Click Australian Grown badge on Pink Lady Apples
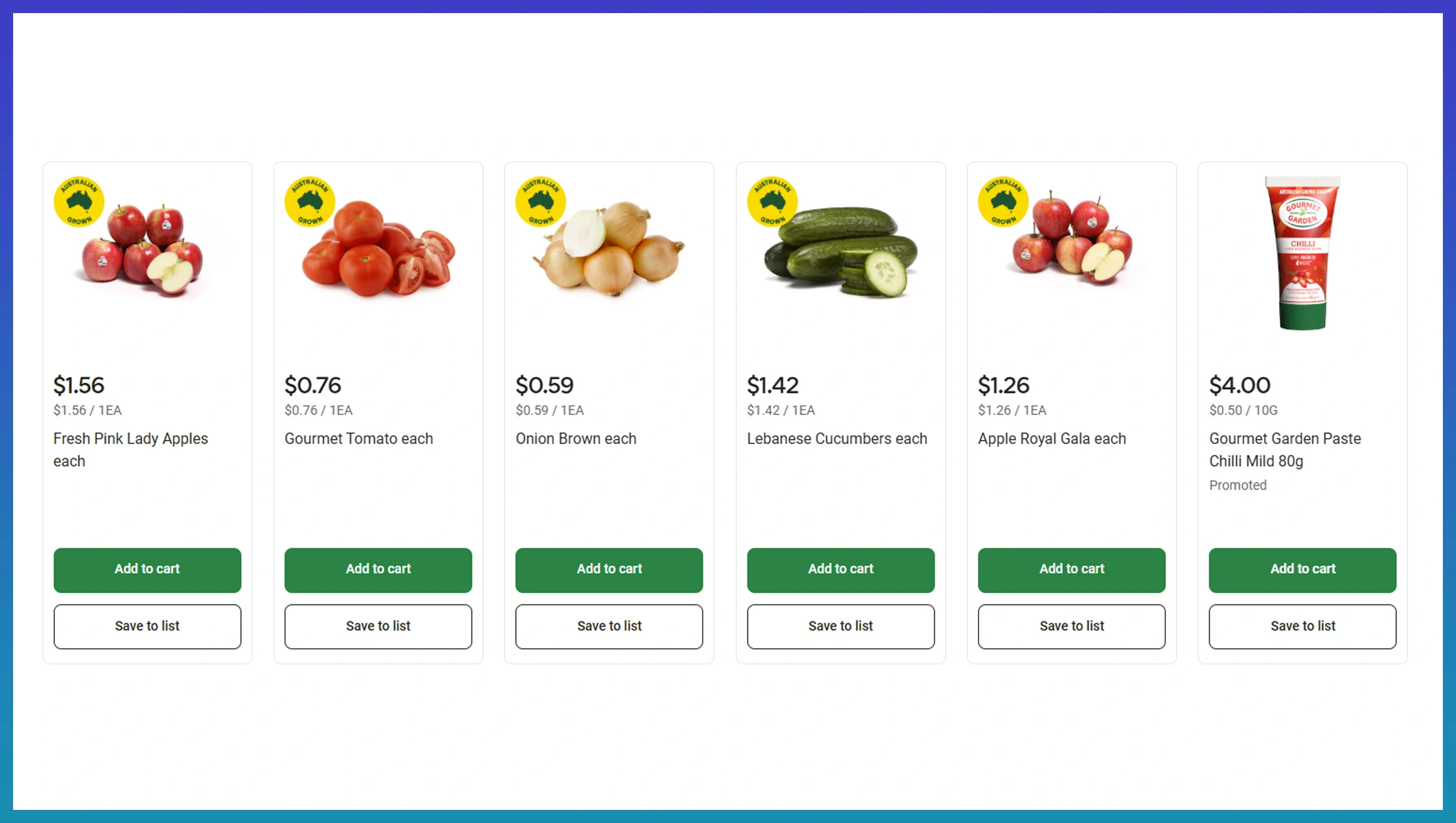The image size is (1456, 823). [x=79, y=202]
